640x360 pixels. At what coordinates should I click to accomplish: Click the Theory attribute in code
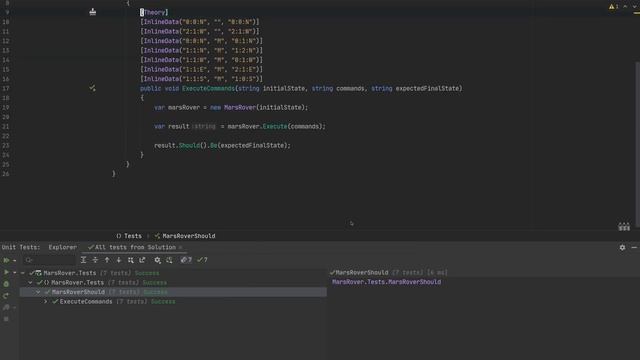click(x=155, y=12)
